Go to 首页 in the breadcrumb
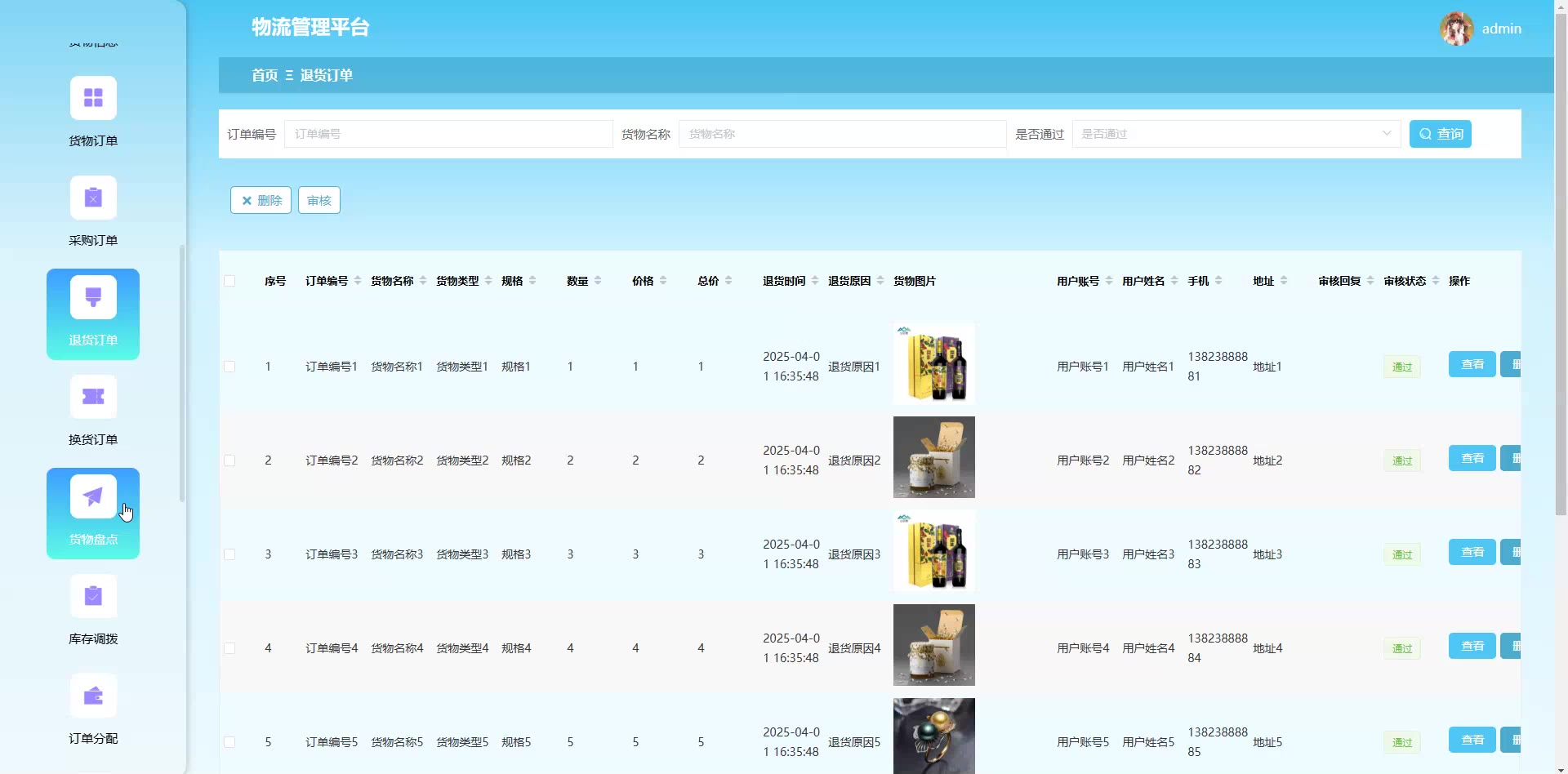 click(x=265, y=75)
